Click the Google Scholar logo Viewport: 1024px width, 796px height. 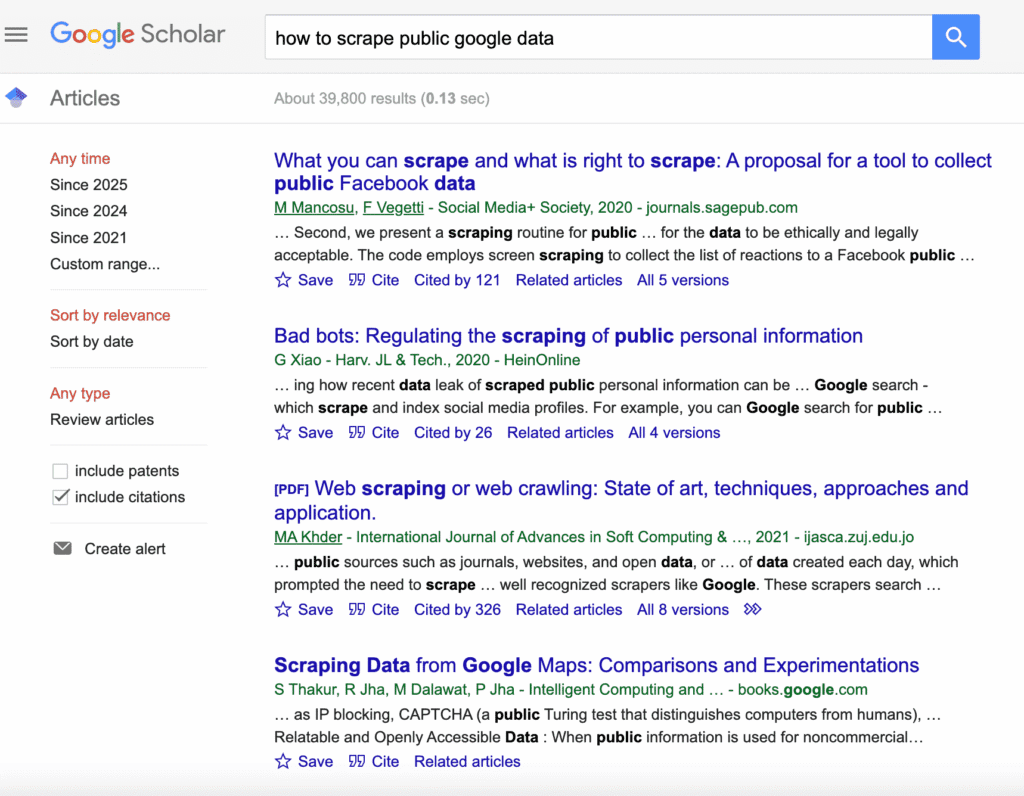click(138, 34)
